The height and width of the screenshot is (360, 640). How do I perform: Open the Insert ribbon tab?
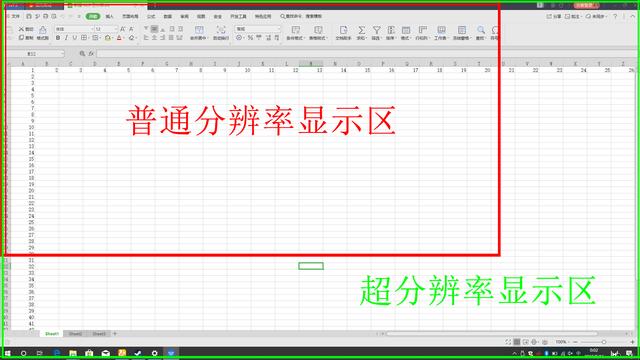point(109,16)
